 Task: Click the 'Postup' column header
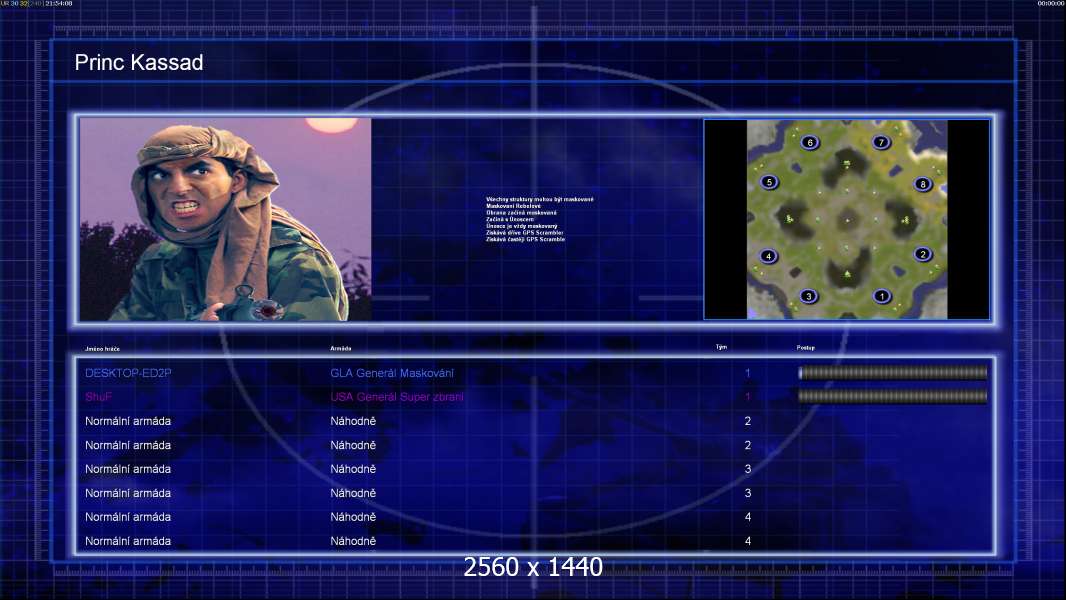806,348
